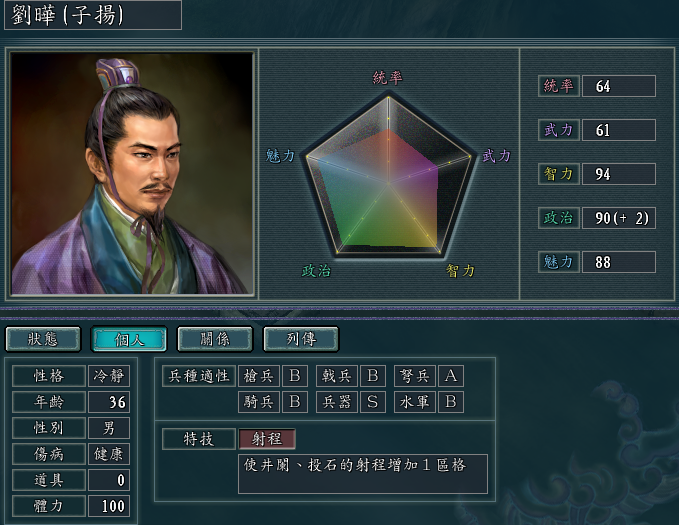The image size is (679, 525).
Task: Click the 性格 value 冷靜
Action: (109, 376)
